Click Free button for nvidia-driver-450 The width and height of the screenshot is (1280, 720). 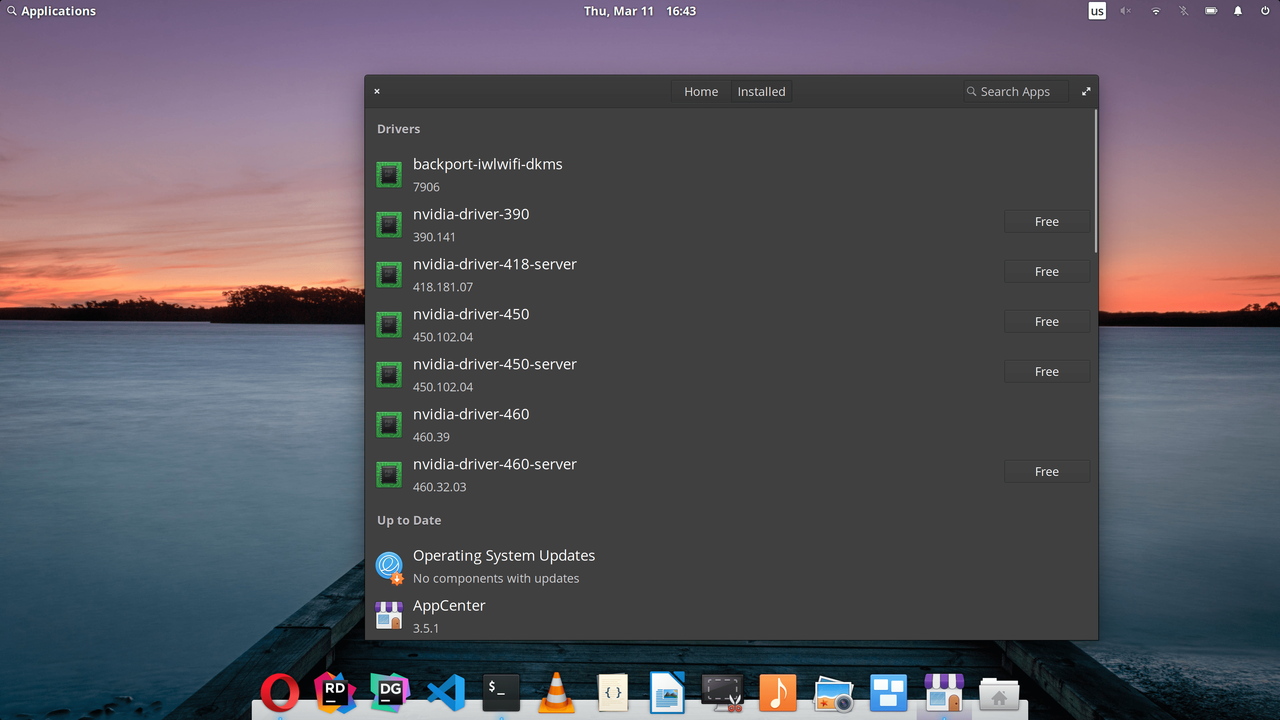pos(1047,321)
